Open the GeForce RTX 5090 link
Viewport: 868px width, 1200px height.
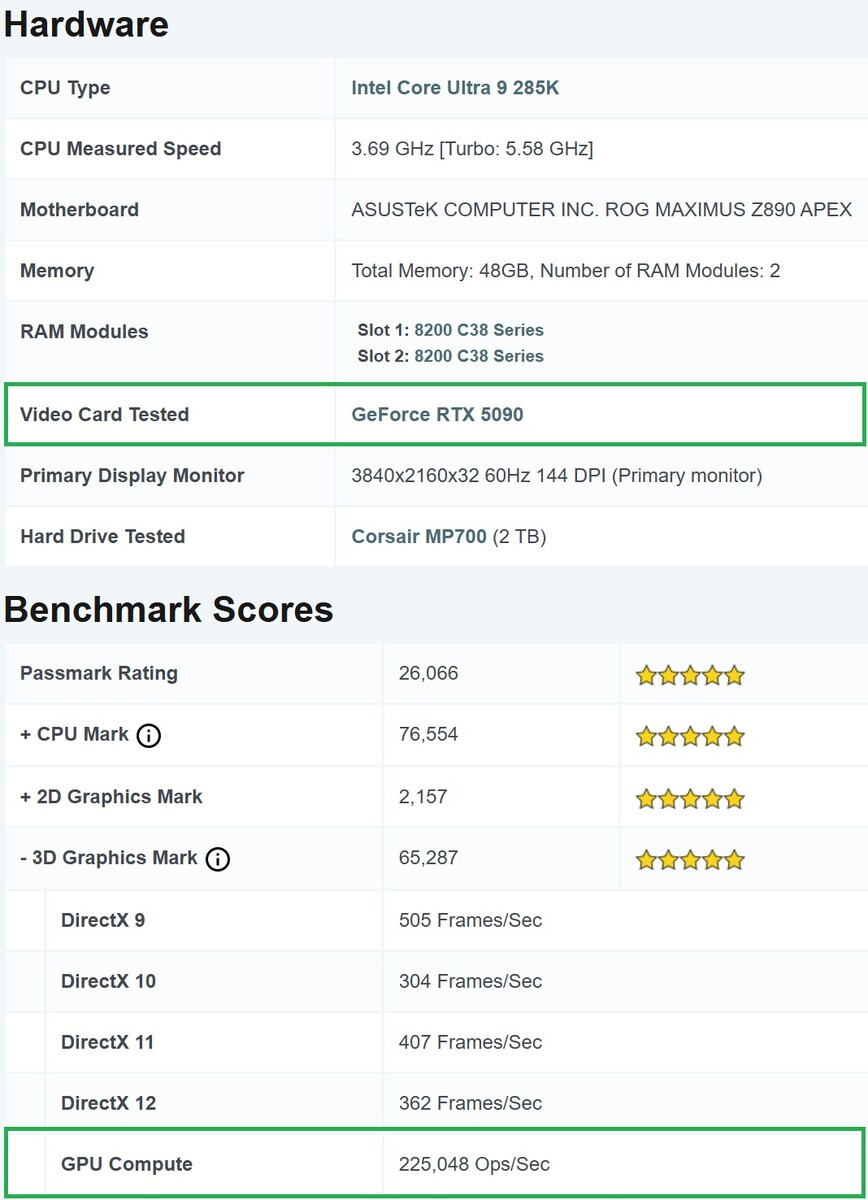[437, 414]
